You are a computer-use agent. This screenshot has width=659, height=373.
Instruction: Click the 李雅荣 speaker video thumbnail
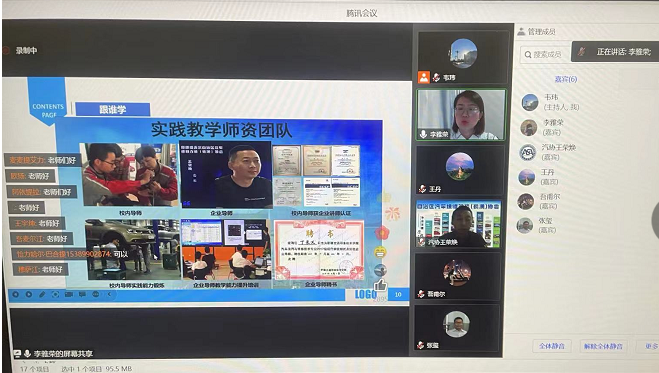point(461,115)
